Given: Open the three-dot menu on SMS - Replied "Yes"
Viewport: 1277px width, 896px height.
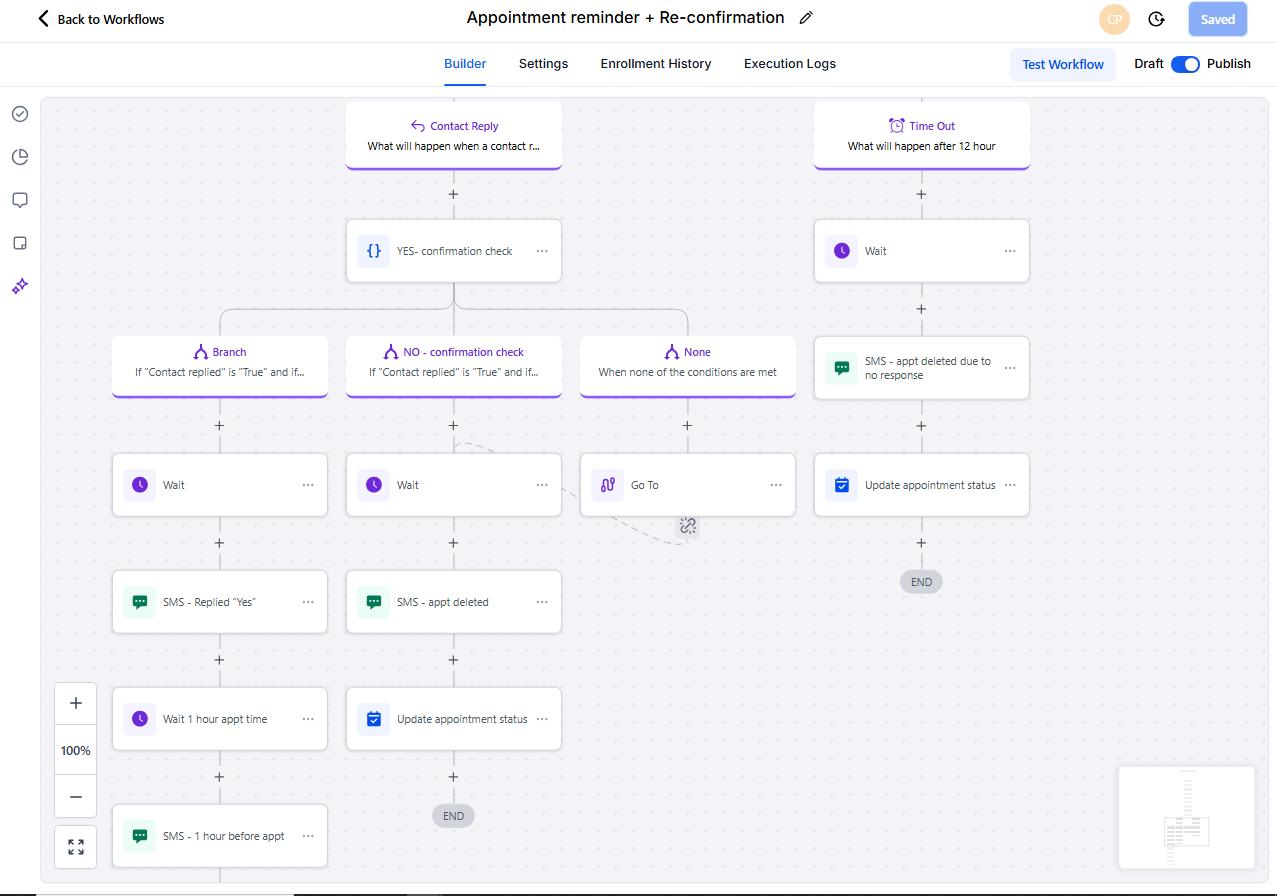Looking at the screenshot, I should click(x=308, y=602).
